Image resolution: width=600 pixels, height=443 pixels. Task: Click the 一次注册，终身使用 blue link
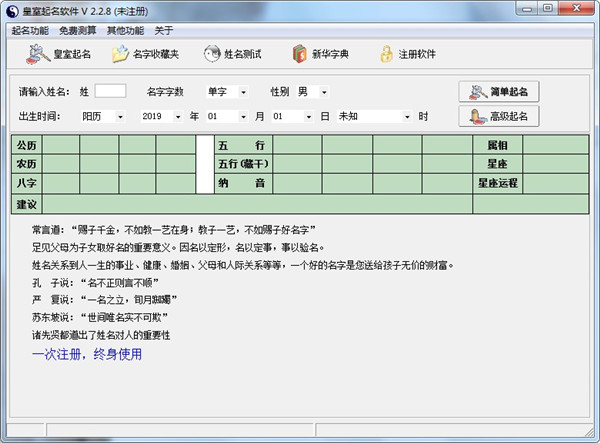[x=87, y=354]
